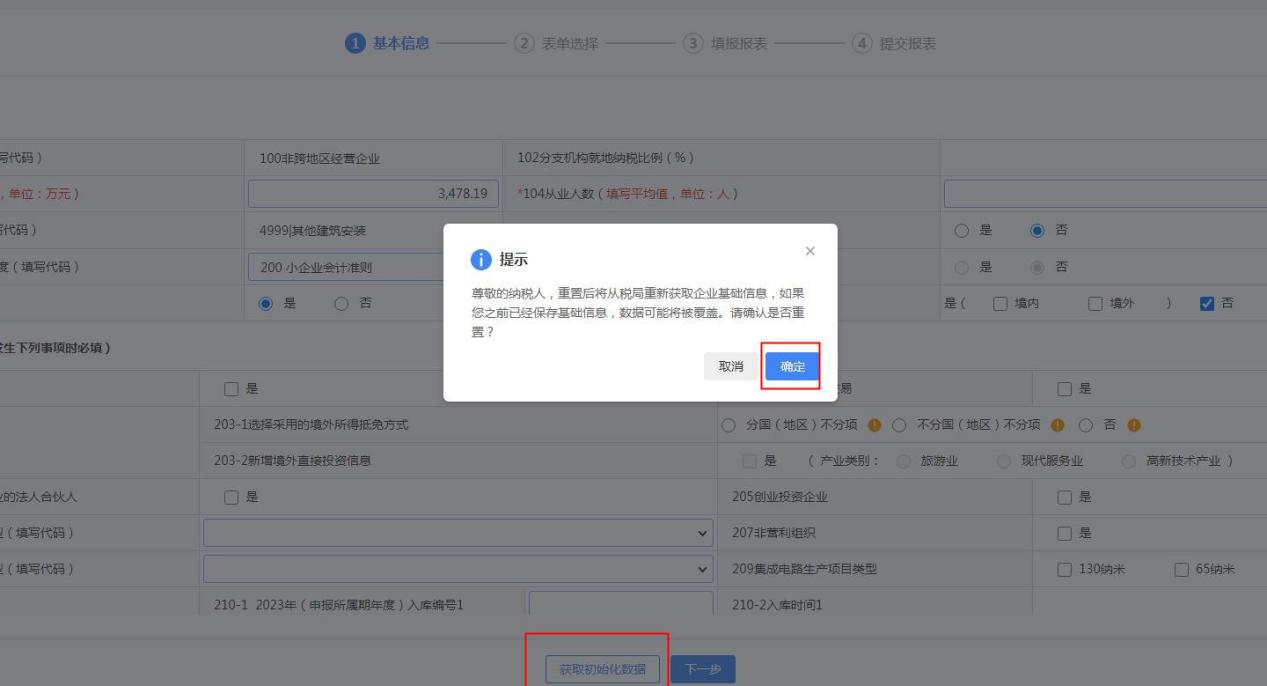Click the orange info icon after 分国(地区)不分项

(x=873, y=424)
